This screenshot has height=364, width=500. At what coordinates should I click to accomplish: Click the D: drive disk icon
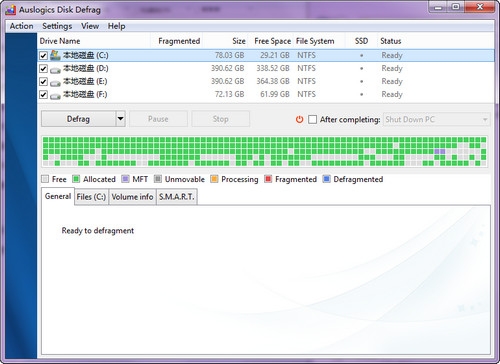coord(55,70)
